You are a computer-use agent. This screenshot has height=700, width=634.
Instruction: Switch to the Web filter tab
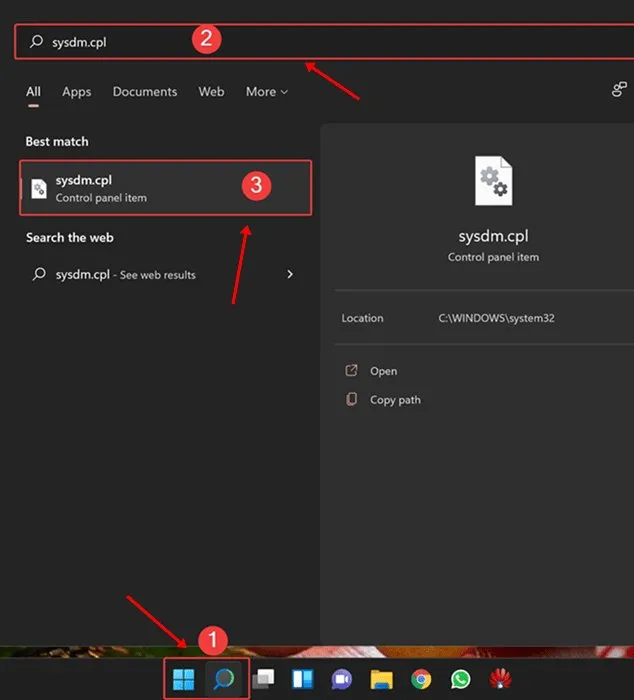(211, 92)
